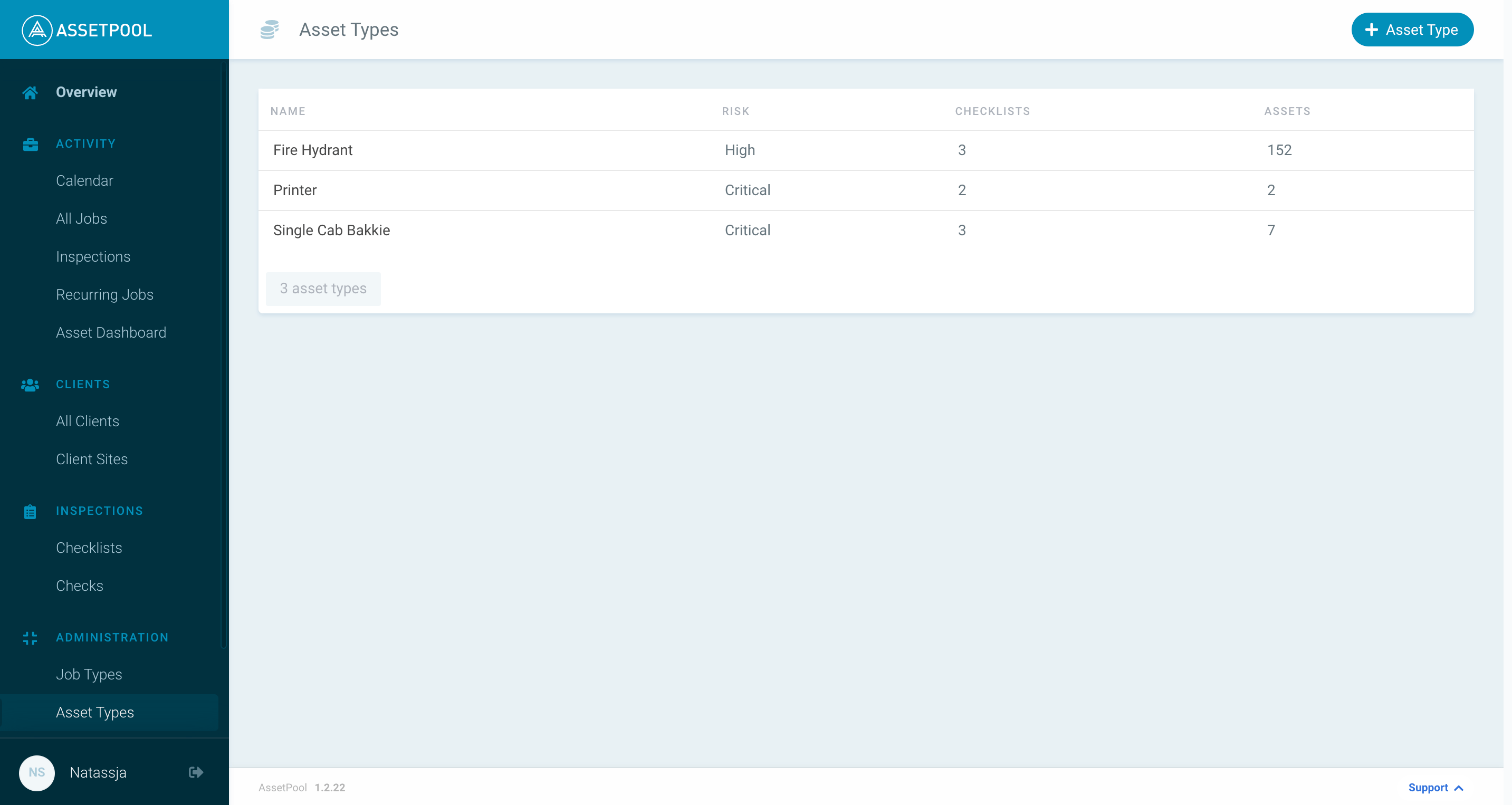The width and height of the screenshot is (1512, 805).
Task: Click the ADMINISTRATION section heading
Action: [112, 638]
